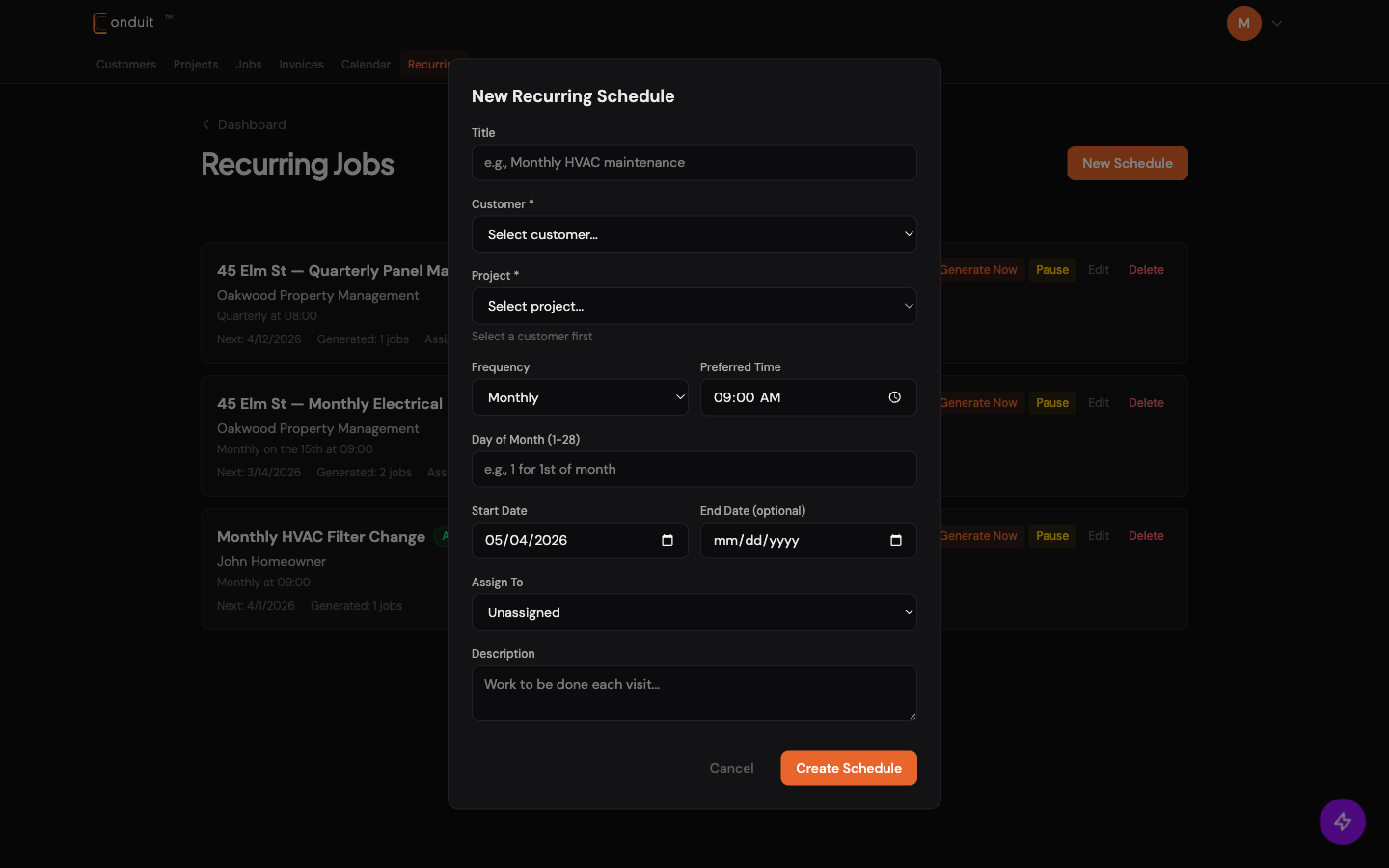Edit the Monthly HVAC Filter Change schedule

tap(1099, 536)
